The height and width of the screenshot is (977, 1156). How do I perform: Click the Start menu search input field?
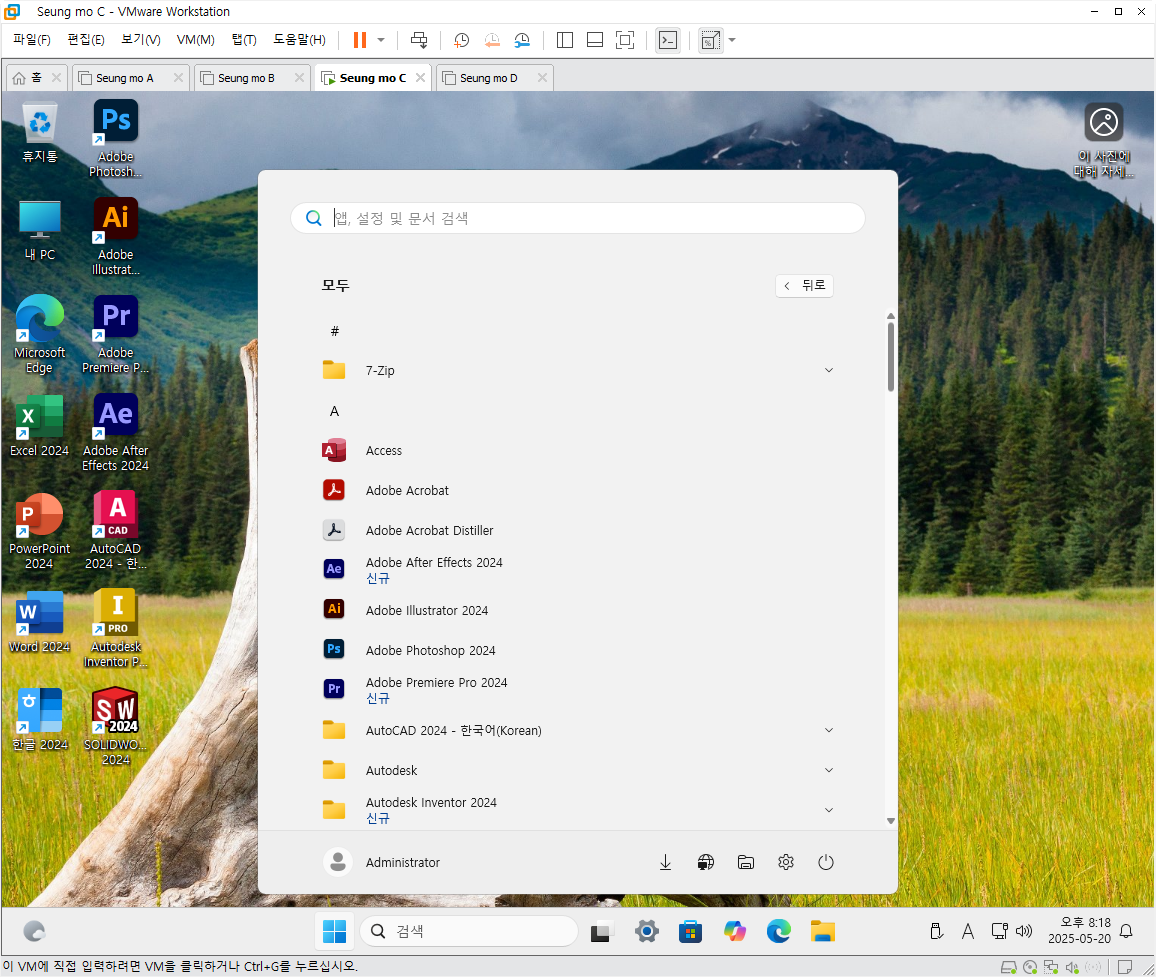(577, 218)
